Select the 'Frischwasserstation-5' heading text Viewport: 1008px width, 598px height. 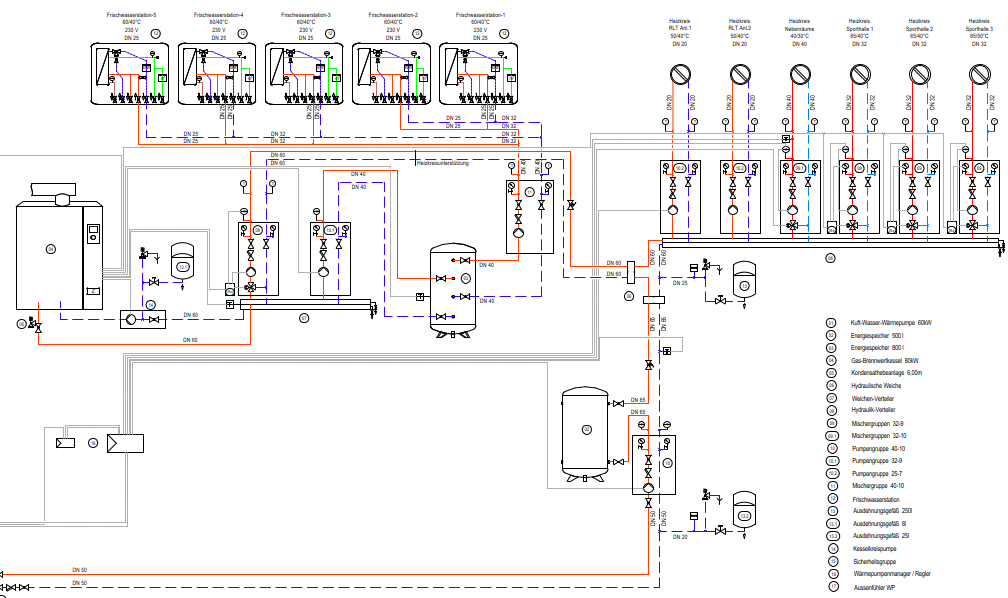point(131,15)
